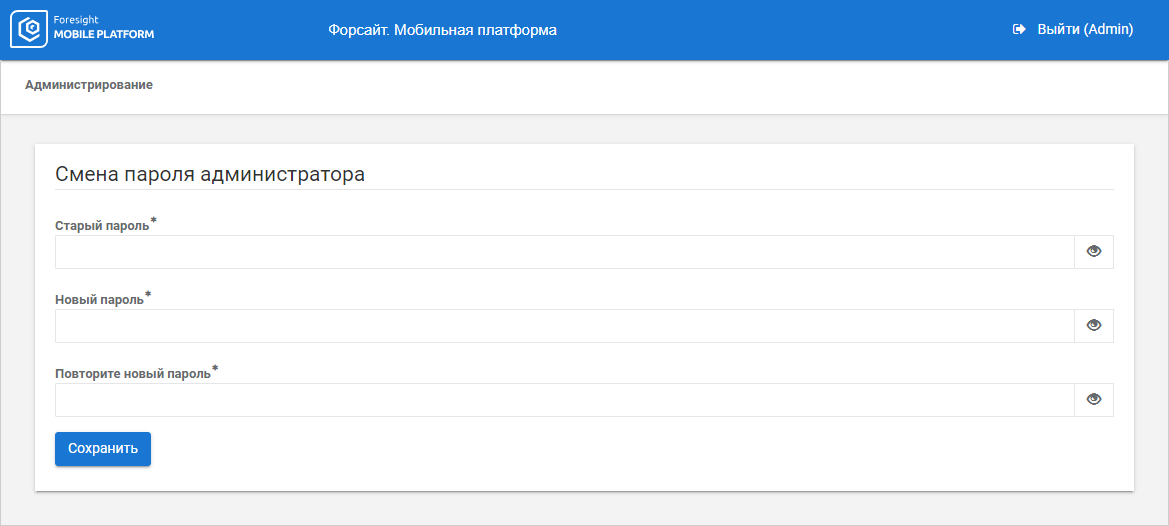Click the Повторите новый пароль label
Viewport: 1169px width, 526px height.
pyautogui.click(x=133, y=374)
